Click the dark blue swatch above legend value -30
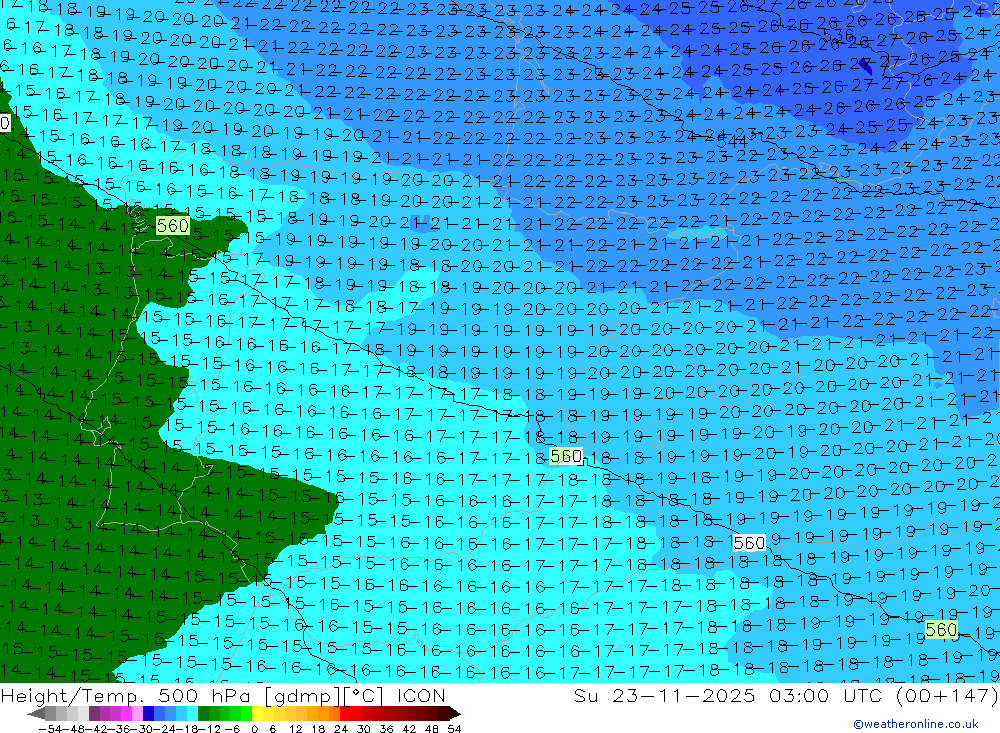Viewport: 1000px width, 733px height. (x=148, y=714)
